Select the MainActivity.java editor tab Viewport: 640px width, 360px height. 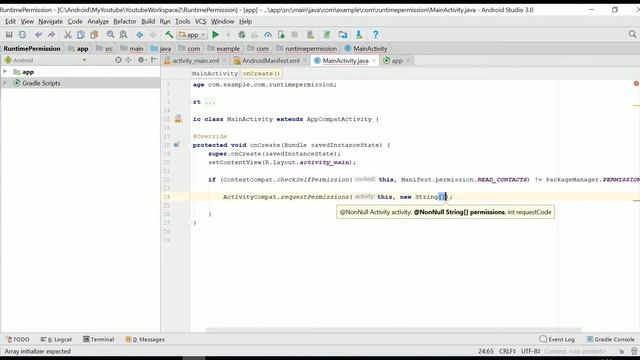[345, 60]
